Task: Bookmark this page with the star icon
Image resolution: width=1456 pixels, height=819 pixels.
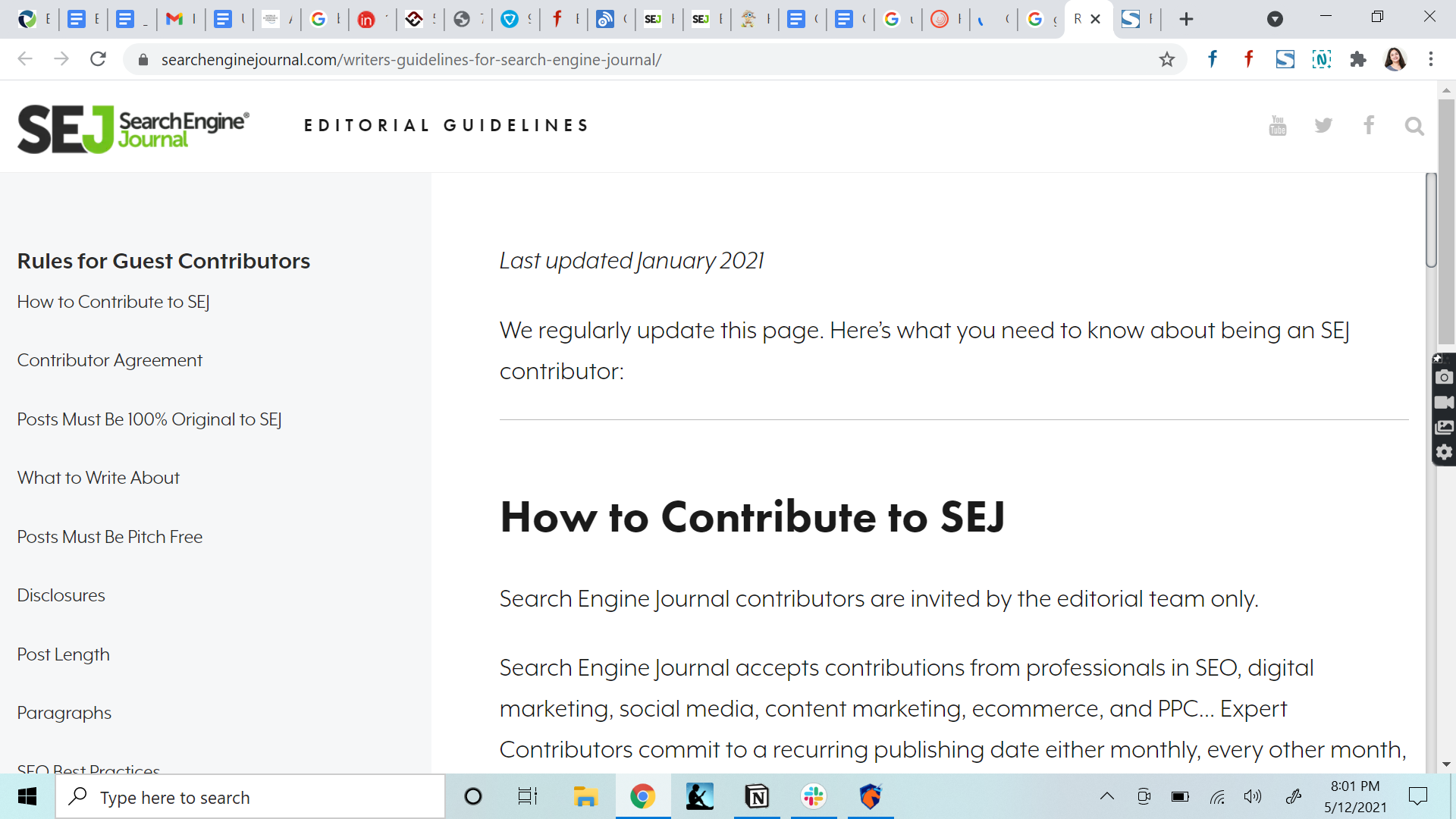Action: (1167, 59)
